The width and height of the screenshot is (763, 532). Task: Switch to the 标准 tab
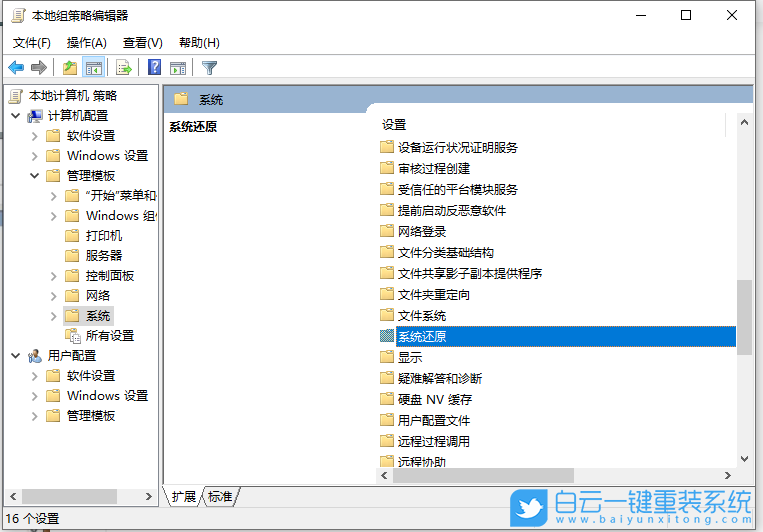coord(220,496)
